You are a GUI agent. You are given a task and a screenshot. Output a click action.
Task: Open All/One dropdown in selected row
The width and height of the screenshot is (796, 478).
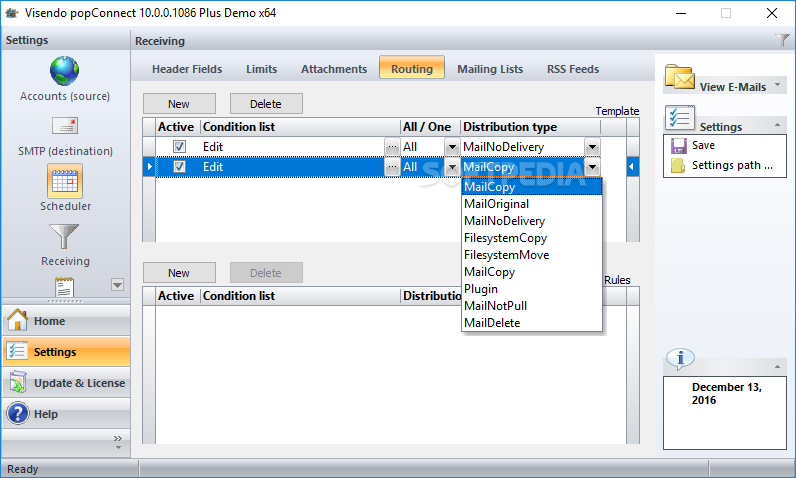click(452, 167)
